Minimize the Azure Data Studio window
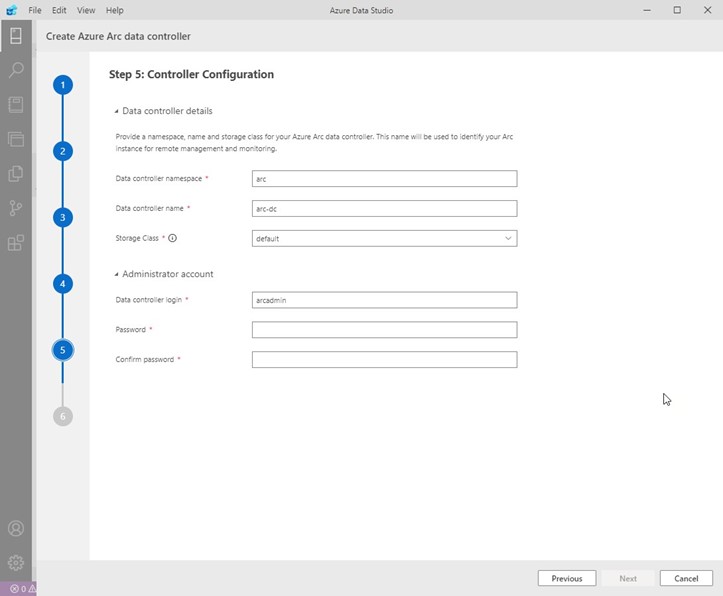 pyautogui.click(x=647, y=10)
